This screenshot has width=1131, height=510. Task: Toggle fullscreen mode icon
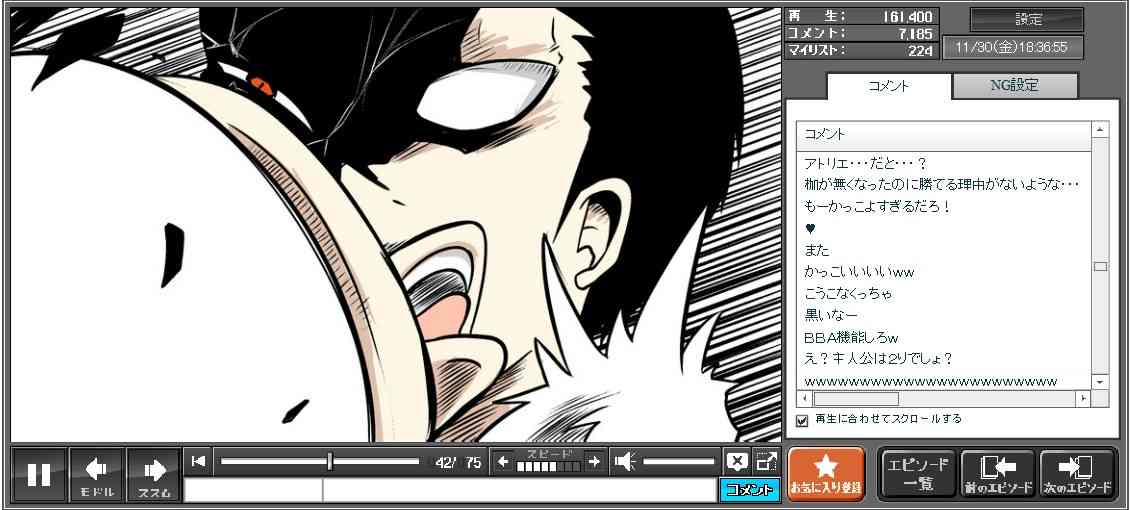[766, 461]
